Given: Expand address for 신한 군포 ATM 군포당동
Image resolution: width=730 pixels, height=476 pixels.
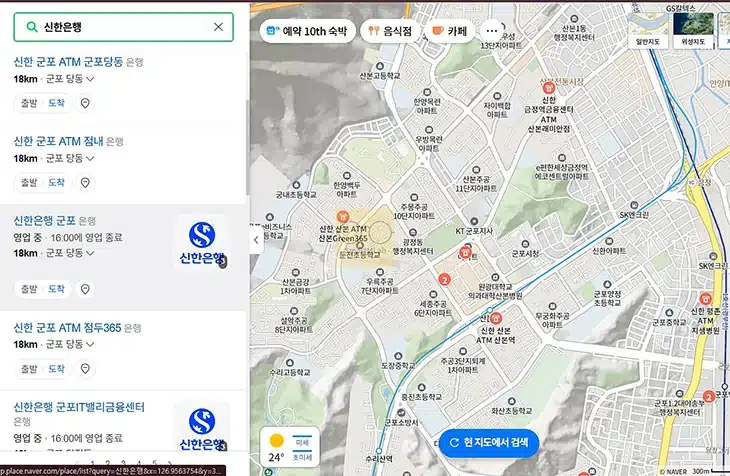Looking at the screenshot, I should click(x=90, y=79).
